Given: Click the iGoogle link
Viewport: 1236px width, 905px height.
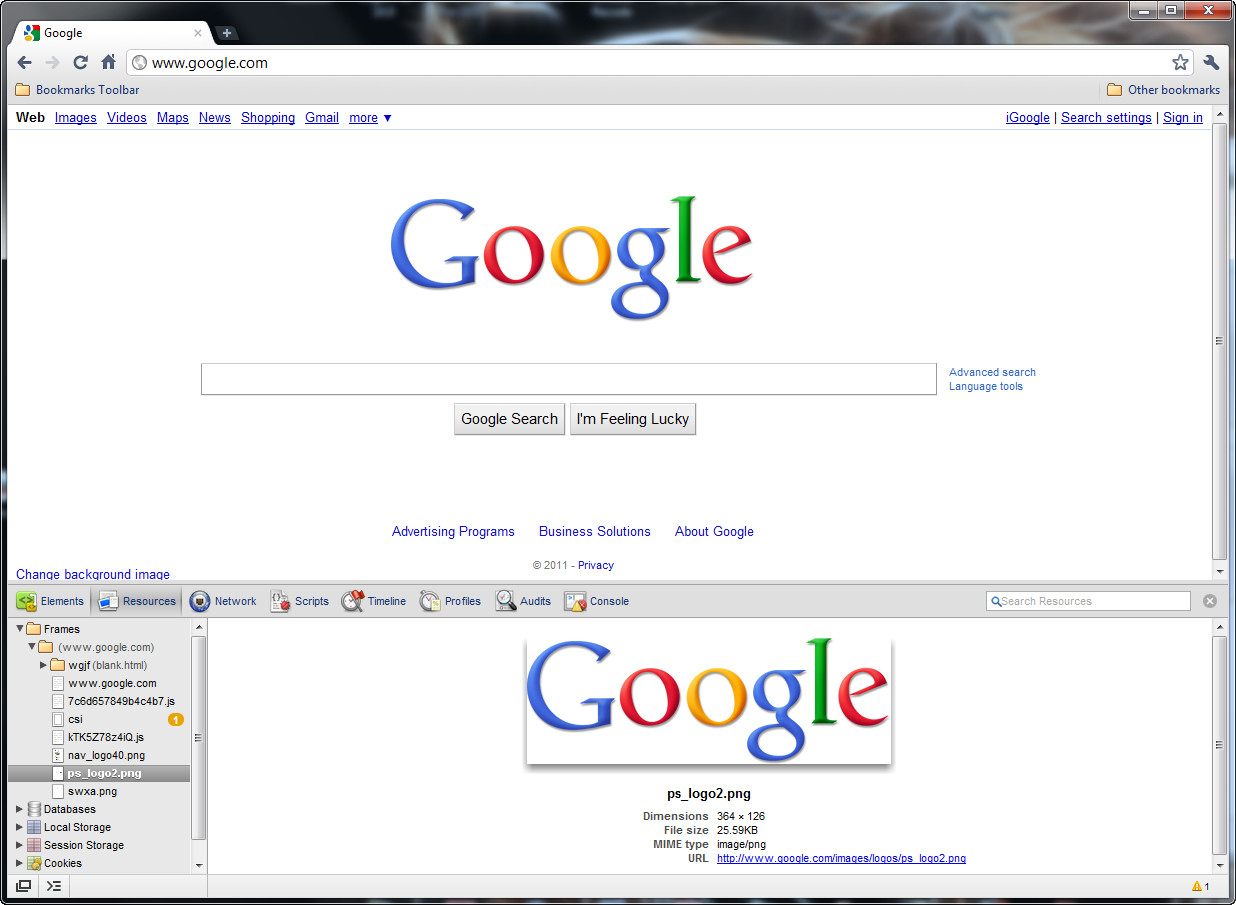Looking at the screenshot, I should click(x=1028, y=118).
